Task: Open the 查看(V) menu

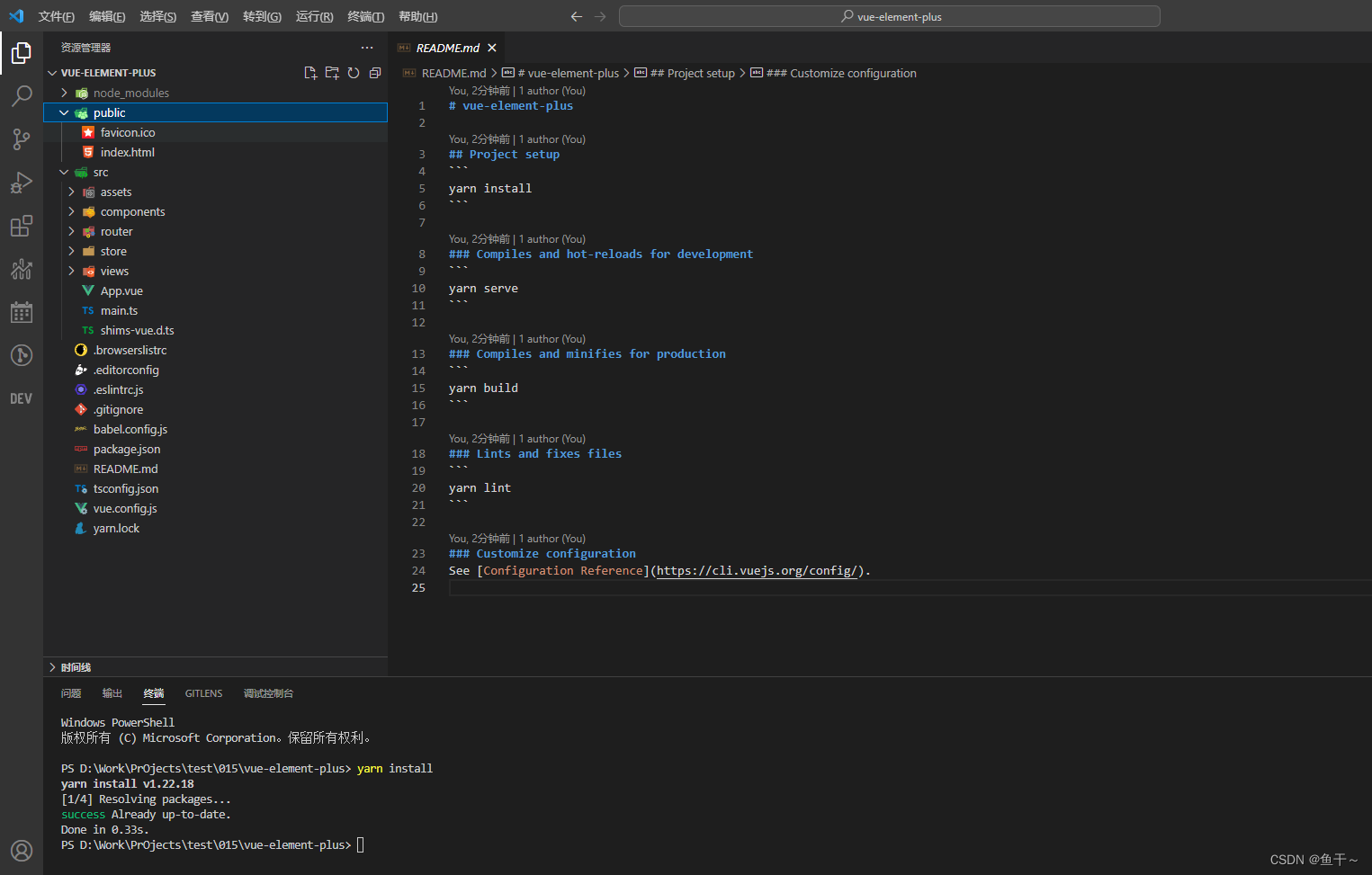Action: (x=210, y=16)
